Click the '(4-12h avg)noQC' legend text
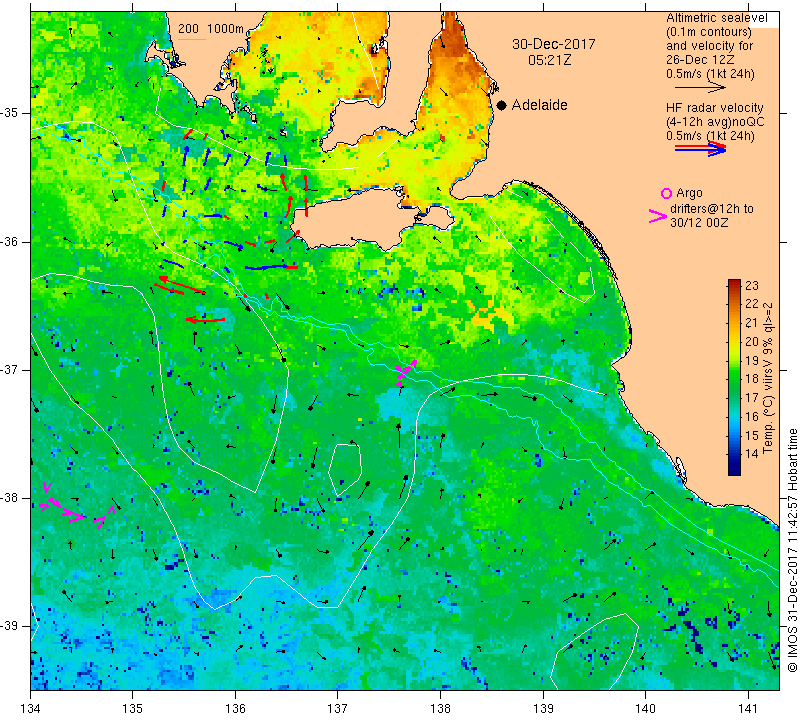Image resolution: width=800 pixels, height=720 pixels. (x=715, y=122)
